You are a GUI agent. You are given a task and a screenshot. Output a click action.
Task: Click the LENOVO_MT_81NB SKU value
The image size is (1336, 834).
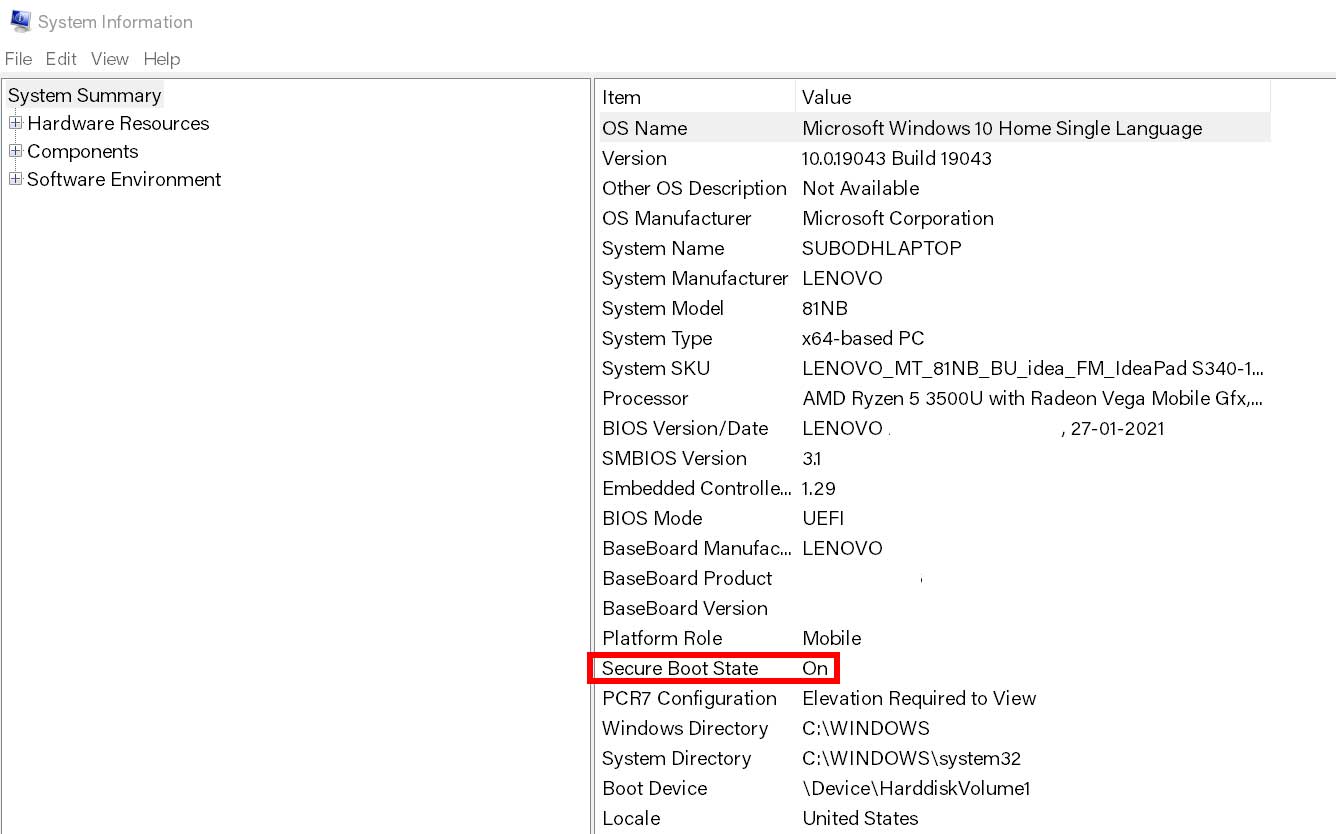click(1033, 368)
